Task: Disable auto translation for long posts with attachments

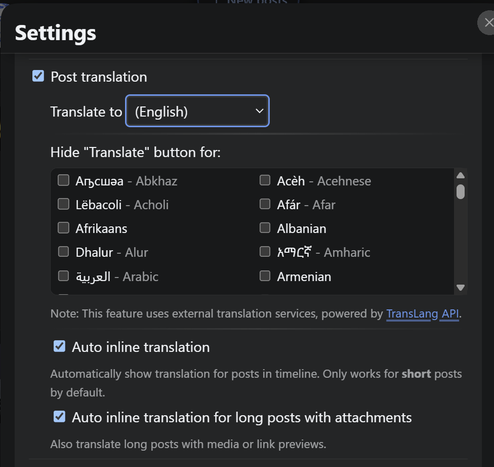Action: [x=59, y=417]
